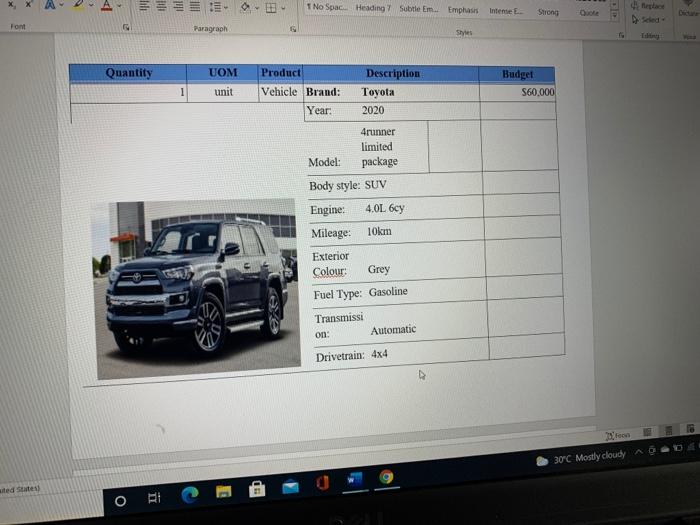Open Task View on taskbar
Image resolution: width=700 pixels, height=525 pixels.
154,498
